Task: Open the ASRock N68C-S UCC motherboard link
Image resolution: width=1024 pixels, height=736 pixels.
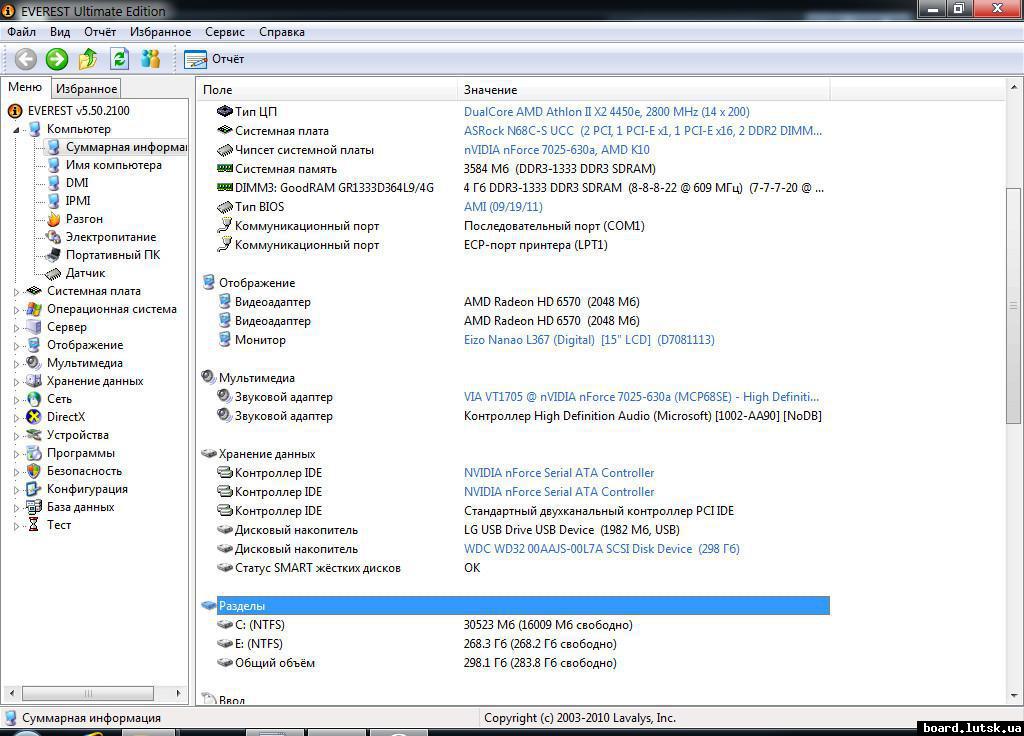Action: 642,131
